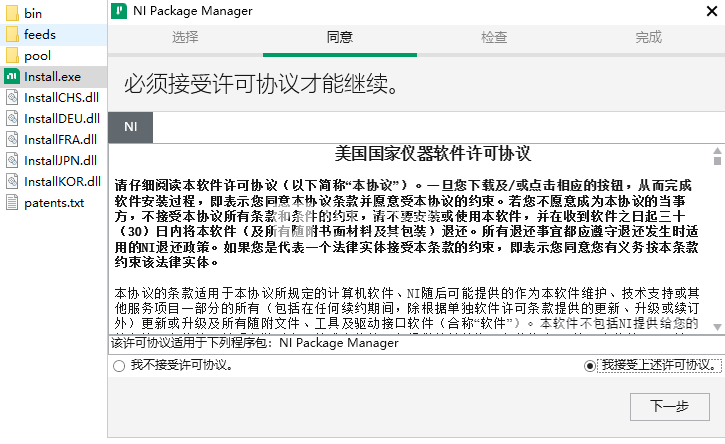Select the file name InstallKOR.dll

(62, 181)
